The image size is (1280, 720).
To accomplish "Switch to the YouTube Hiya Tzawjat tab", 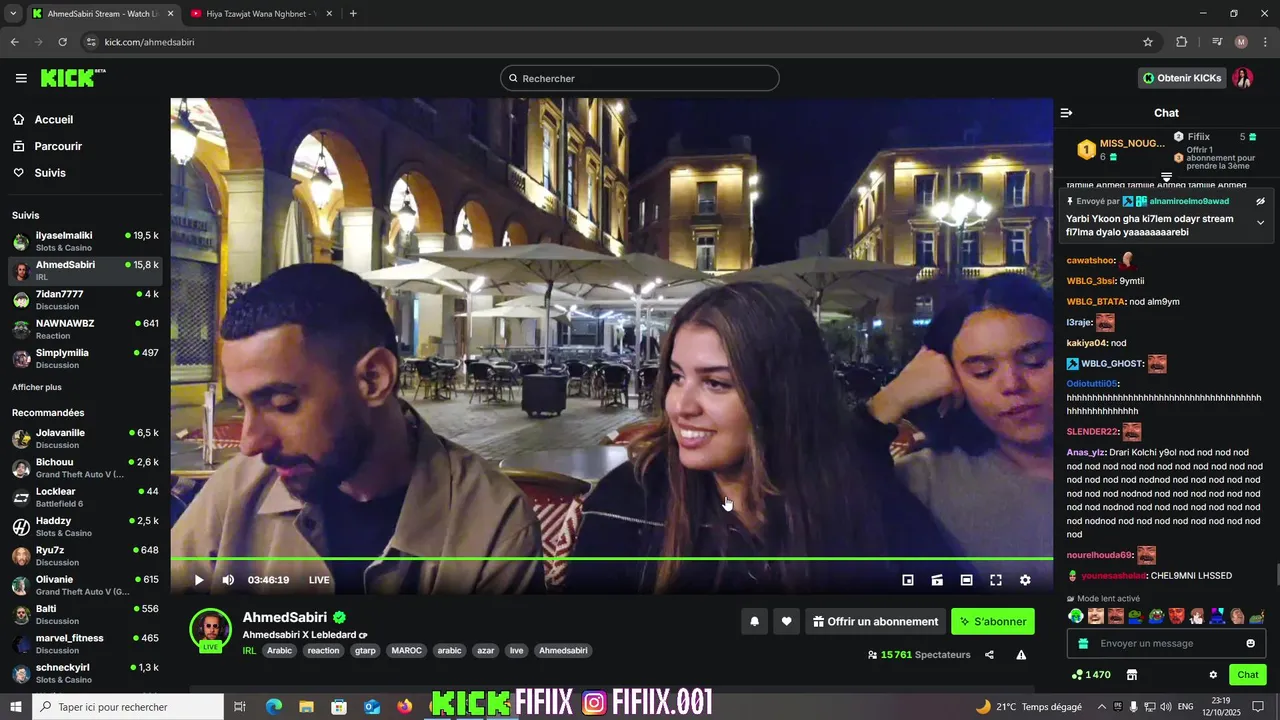I will (x=262, y=14).
